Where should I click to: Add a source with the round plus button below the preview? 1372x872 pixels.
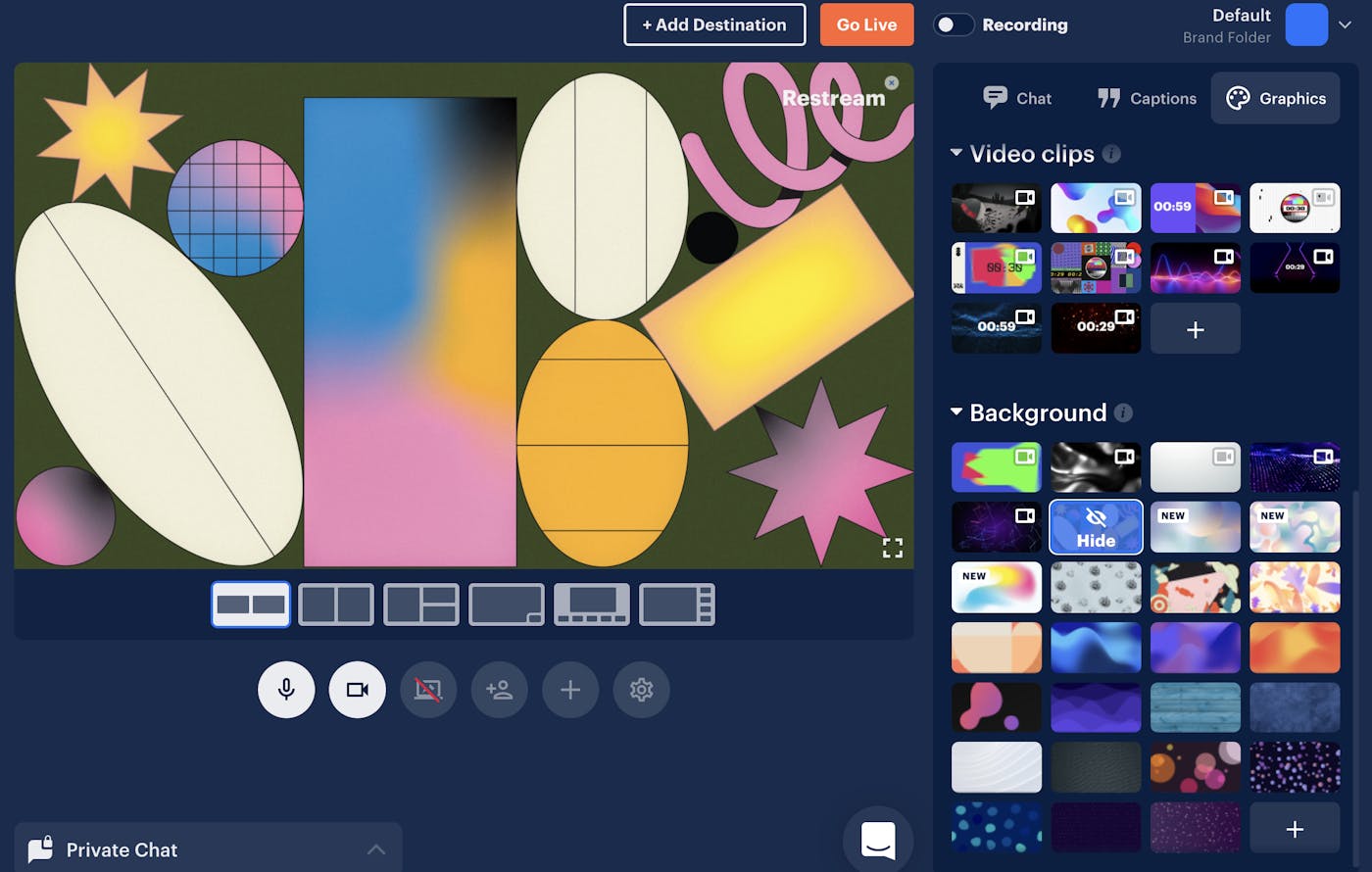pos(570,690)
